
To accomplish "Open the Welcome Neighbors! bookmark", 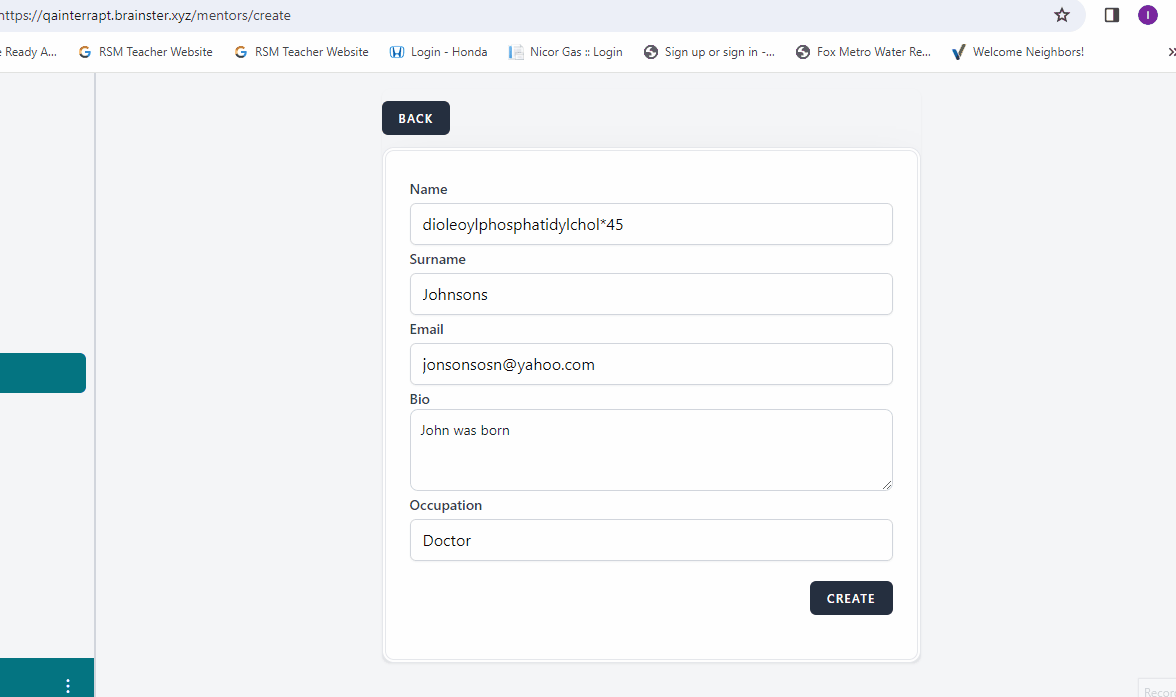I will [x=1017, y=52].
